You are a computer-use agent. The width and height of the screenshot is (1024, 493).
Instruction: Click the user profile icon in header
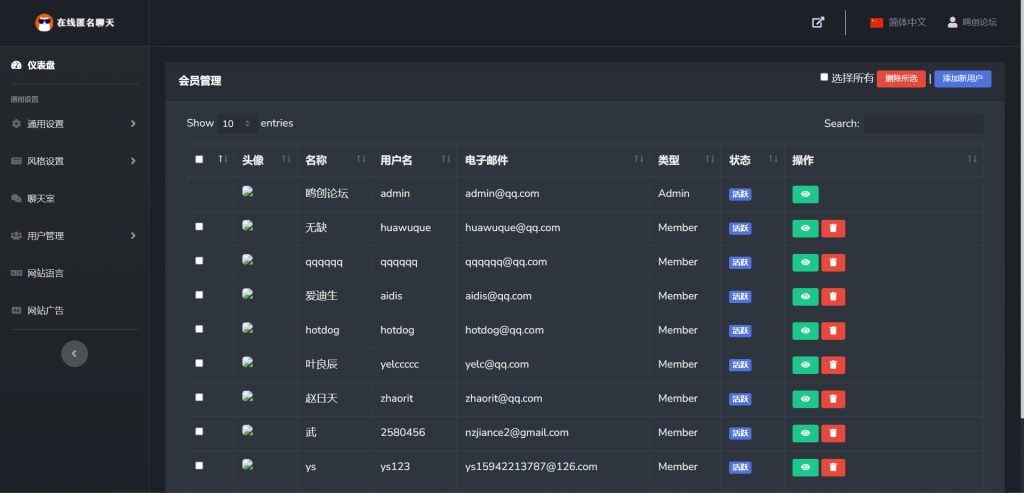(952, 22)
